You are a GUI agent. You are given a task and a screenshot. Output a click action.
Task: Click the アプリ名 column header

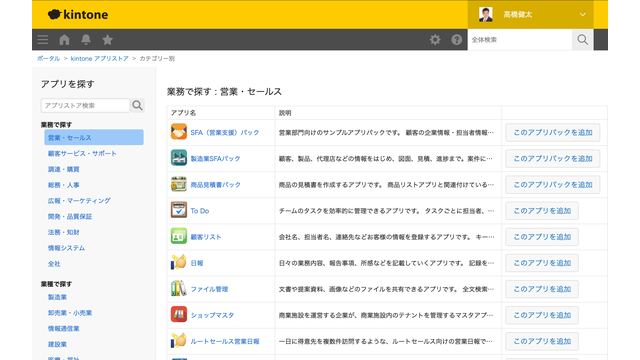click(183, 113)
